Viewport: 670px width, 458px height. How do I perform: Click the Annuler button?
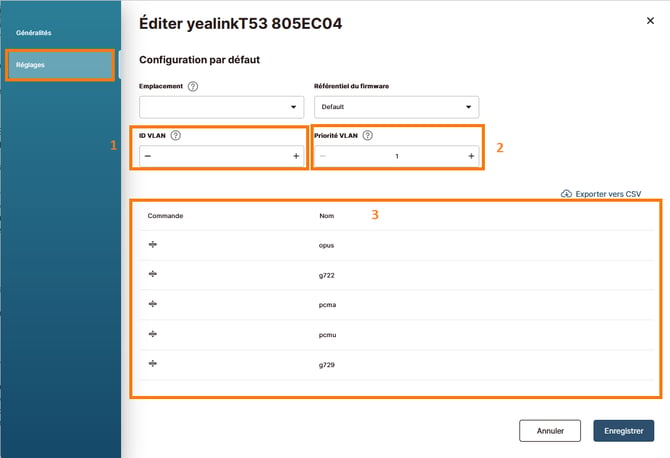pos(550,431)
